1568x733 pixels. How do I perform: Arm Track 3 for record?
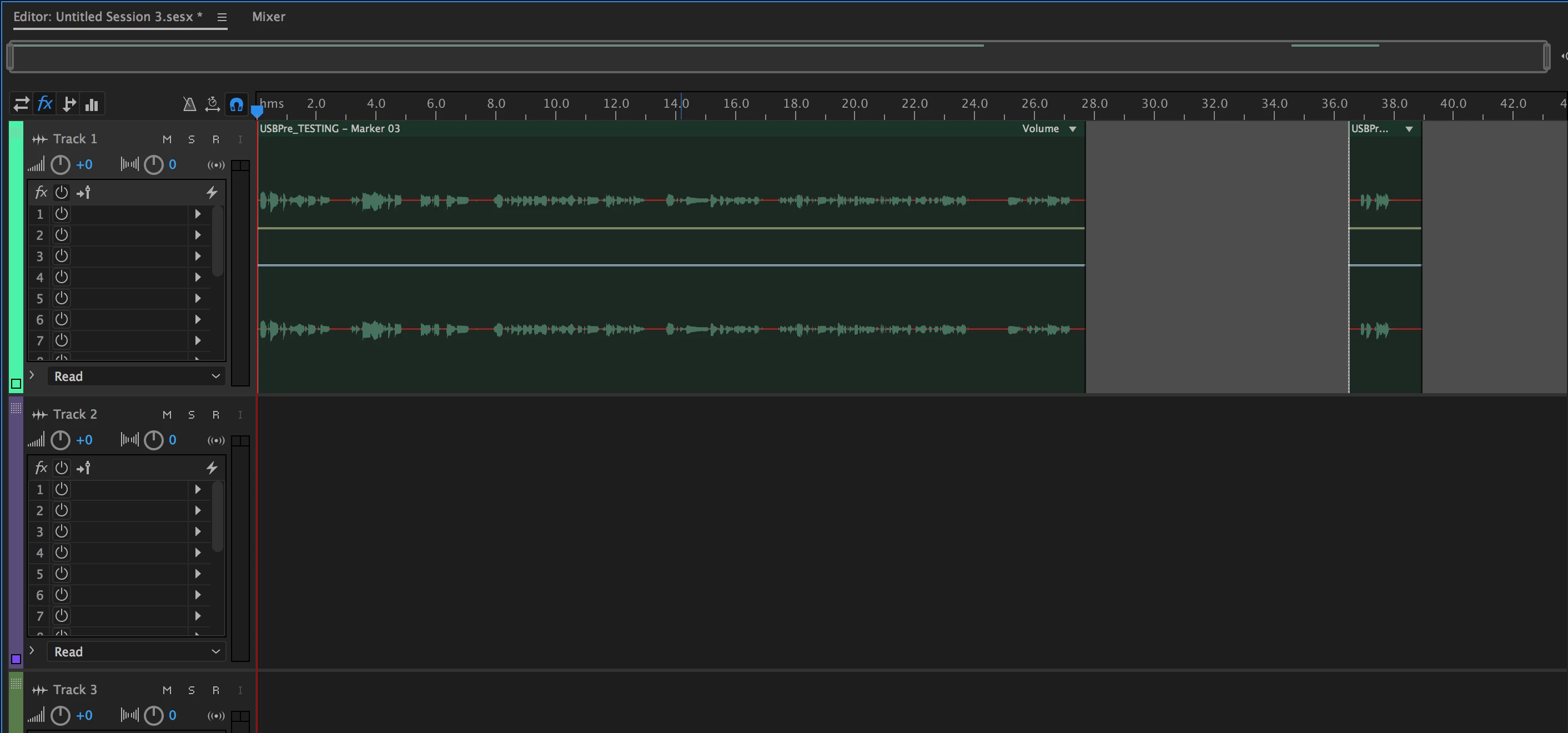[x=215, y=690]
